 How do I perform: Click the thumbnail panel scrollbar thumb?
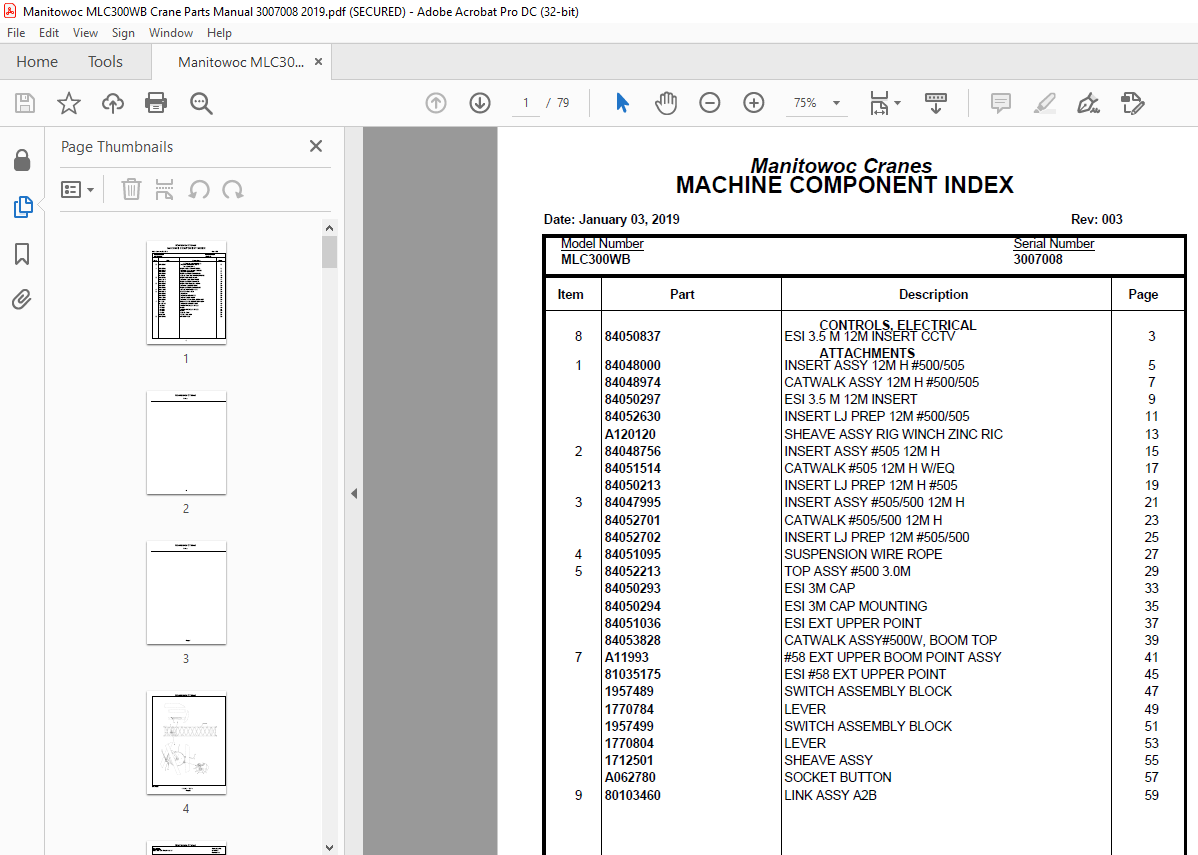coord(329,252)
